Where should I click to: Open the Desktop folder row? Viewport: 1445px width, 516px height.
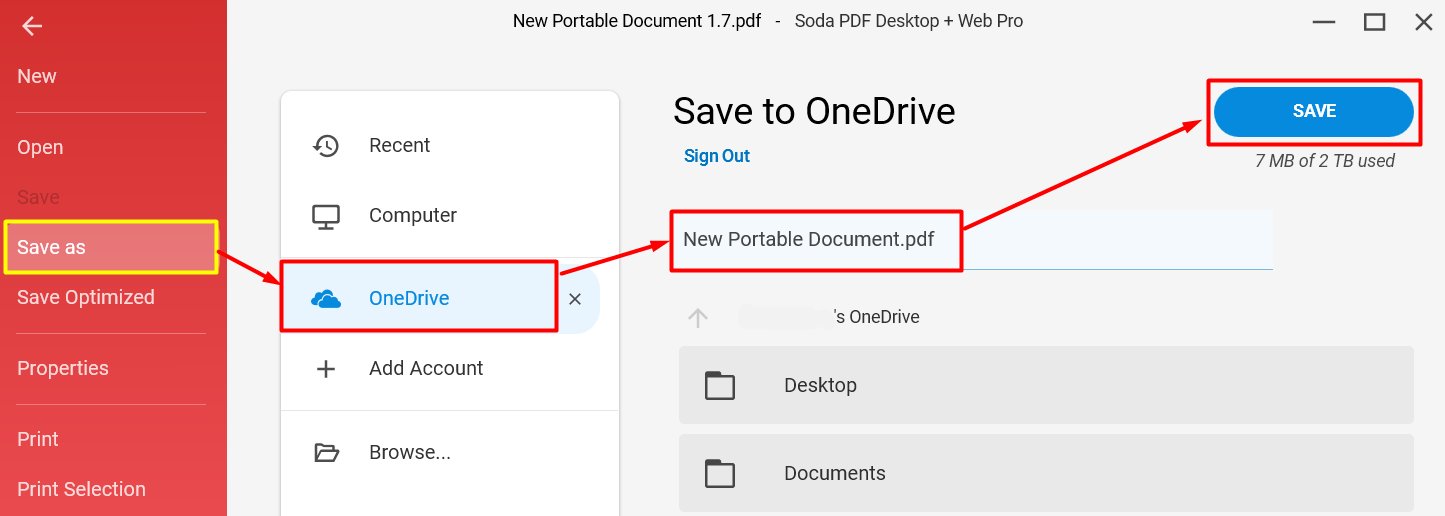[1046, 385]
